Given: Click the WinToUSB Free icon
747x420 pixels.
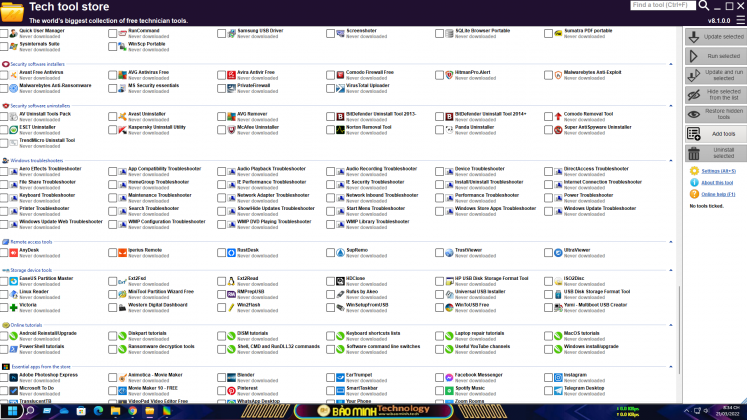Looking at the screenshot, I should [x=449, y=308].
